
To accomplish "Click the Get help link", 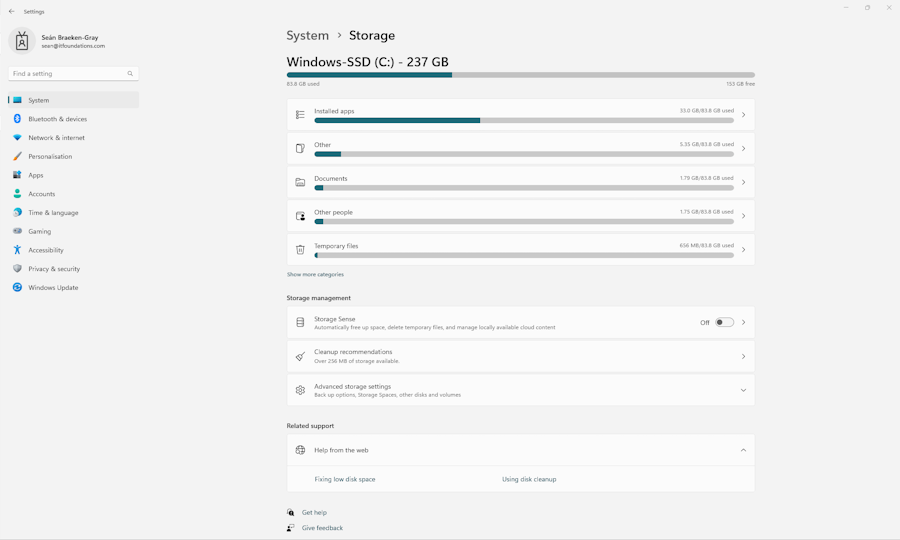I will [314, 512].
